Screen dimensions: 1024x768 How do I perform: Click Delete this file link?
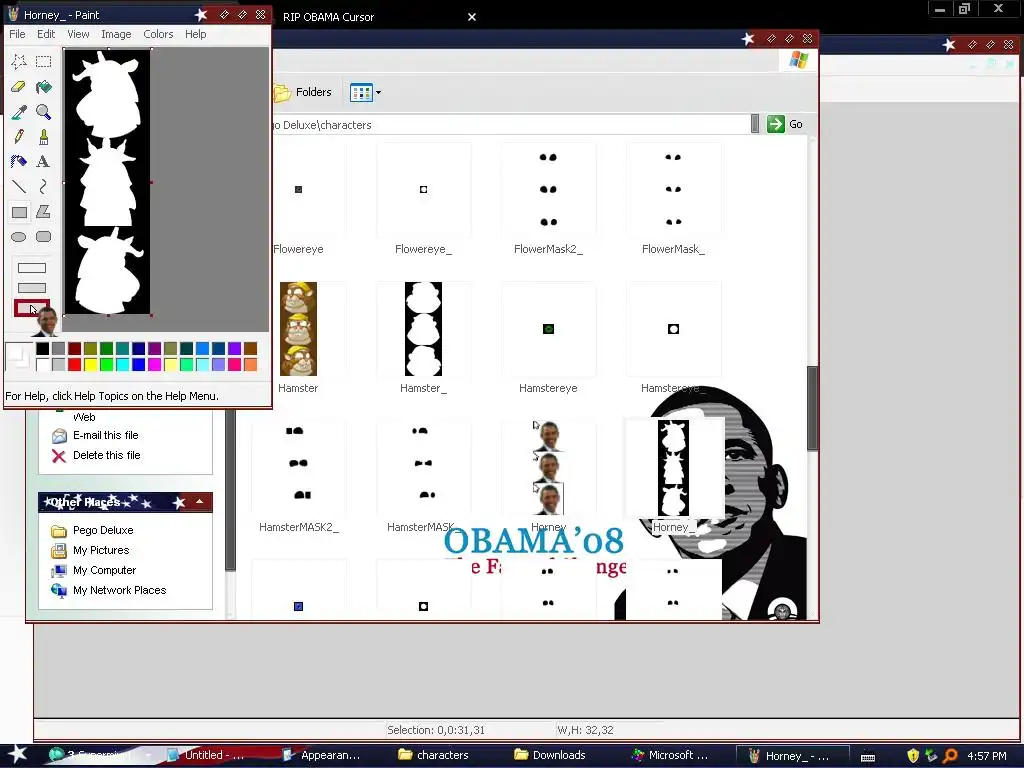[106, 456]
